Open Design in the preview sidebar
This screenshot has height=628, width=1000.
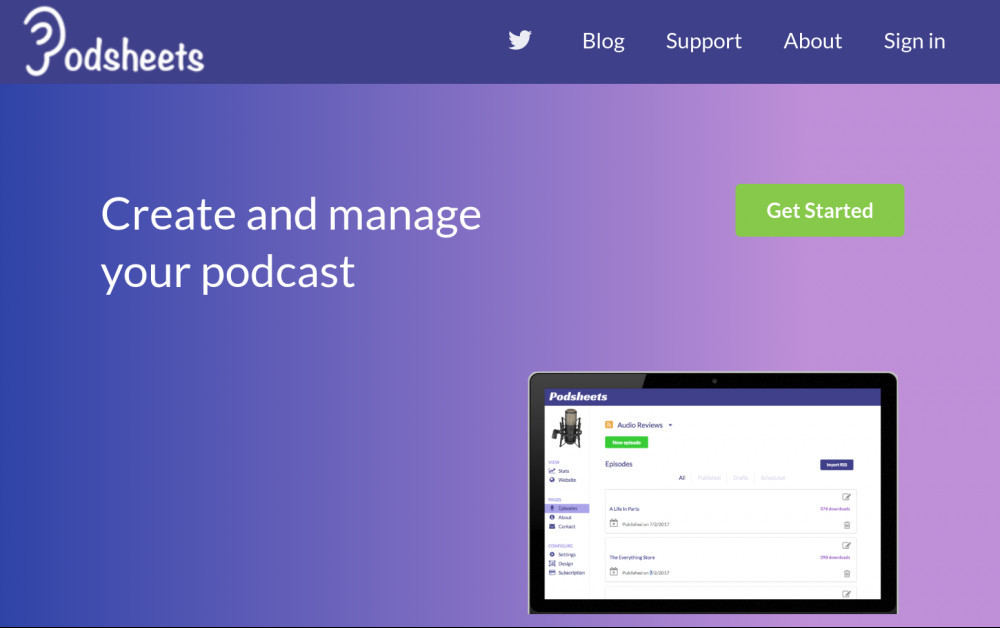click(x=561, y=564)
